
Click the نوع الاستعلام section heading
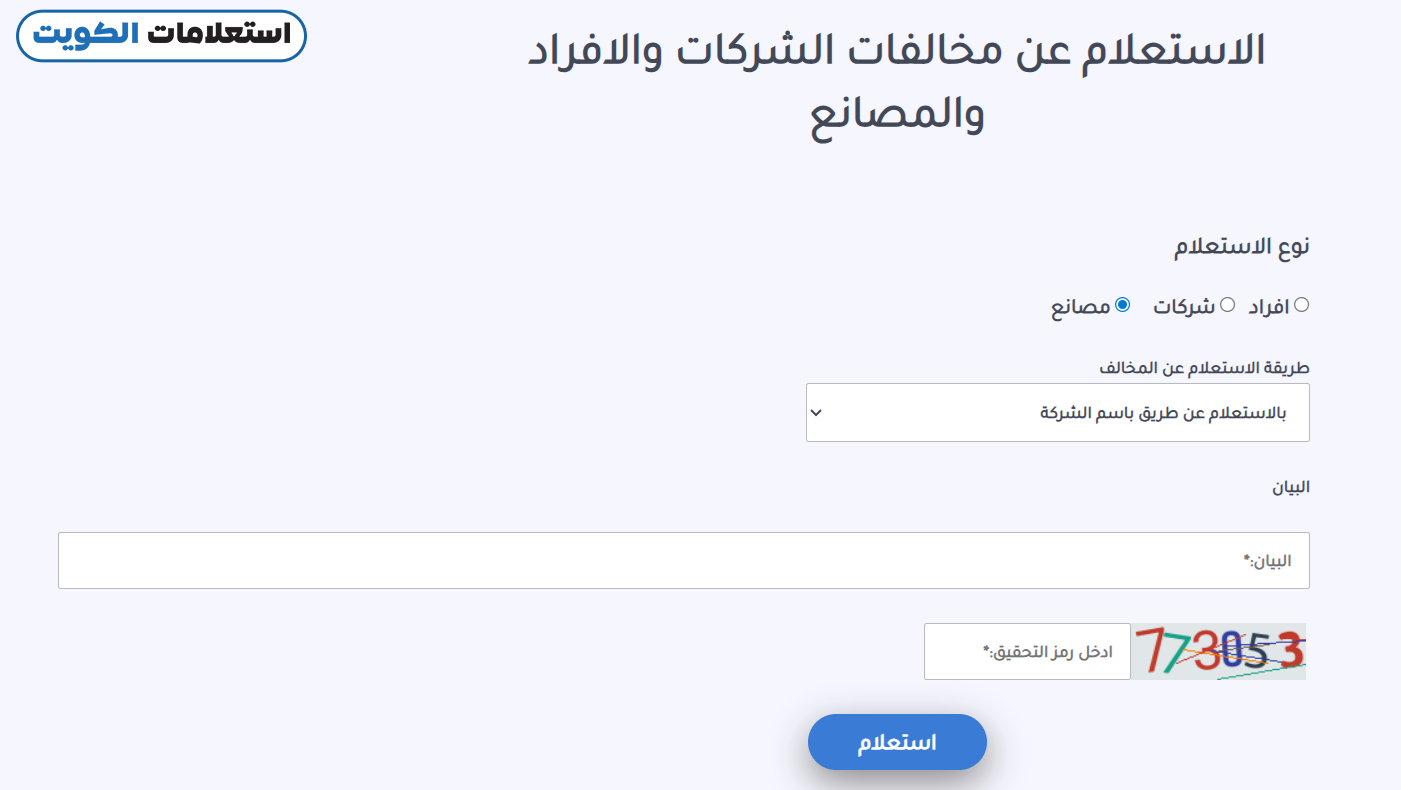pos(1241,246)
